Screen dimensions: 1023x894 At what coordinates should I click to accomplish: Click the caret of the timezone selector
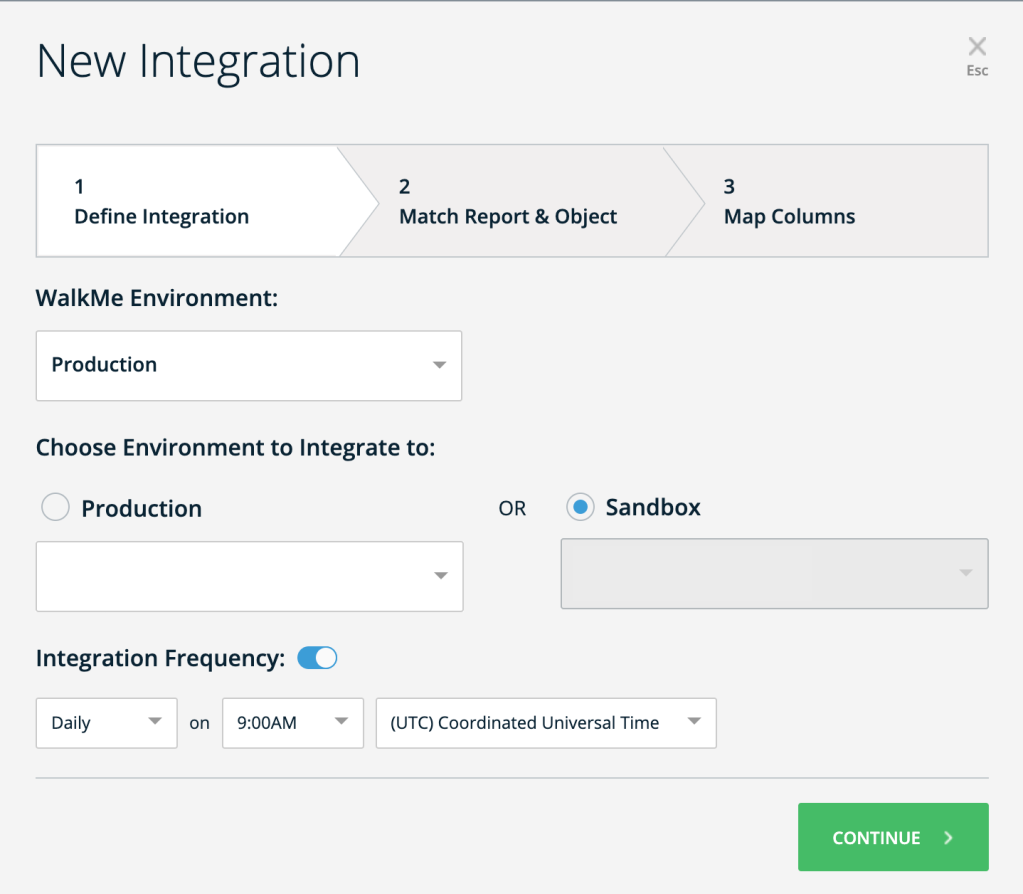click(693, 722)
